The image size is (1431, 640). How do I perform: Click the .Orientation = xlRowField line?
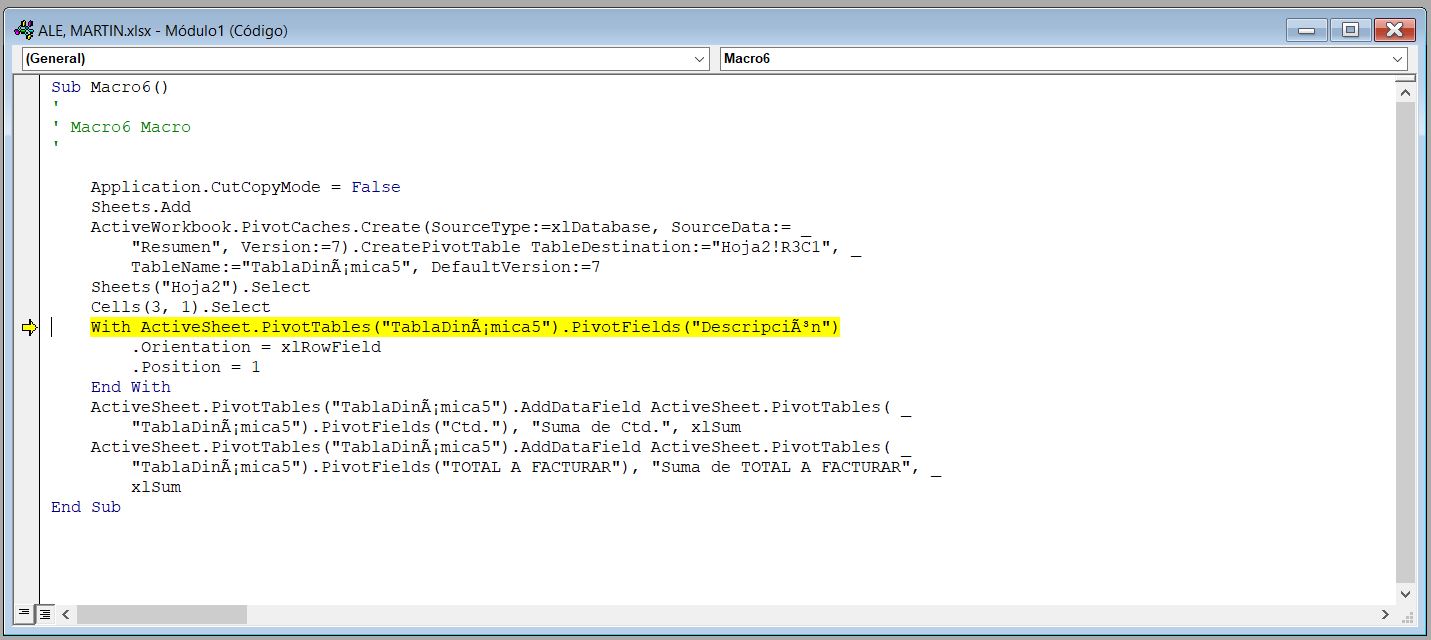coord(236,347)
